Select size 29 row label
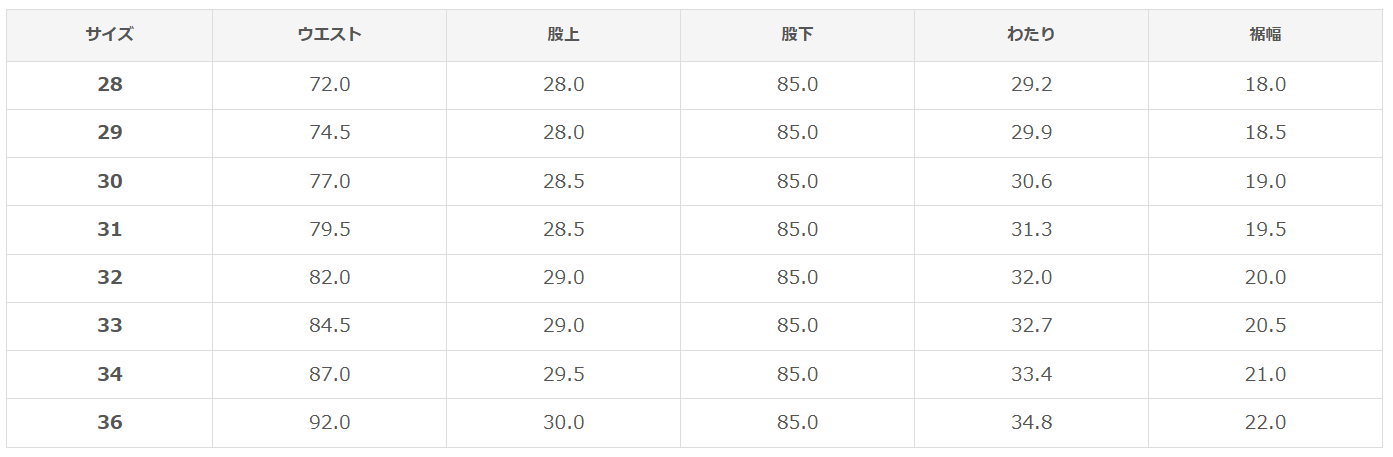Image resolution: width=1393 pixels, height=457 pixels. coord(110,133)
